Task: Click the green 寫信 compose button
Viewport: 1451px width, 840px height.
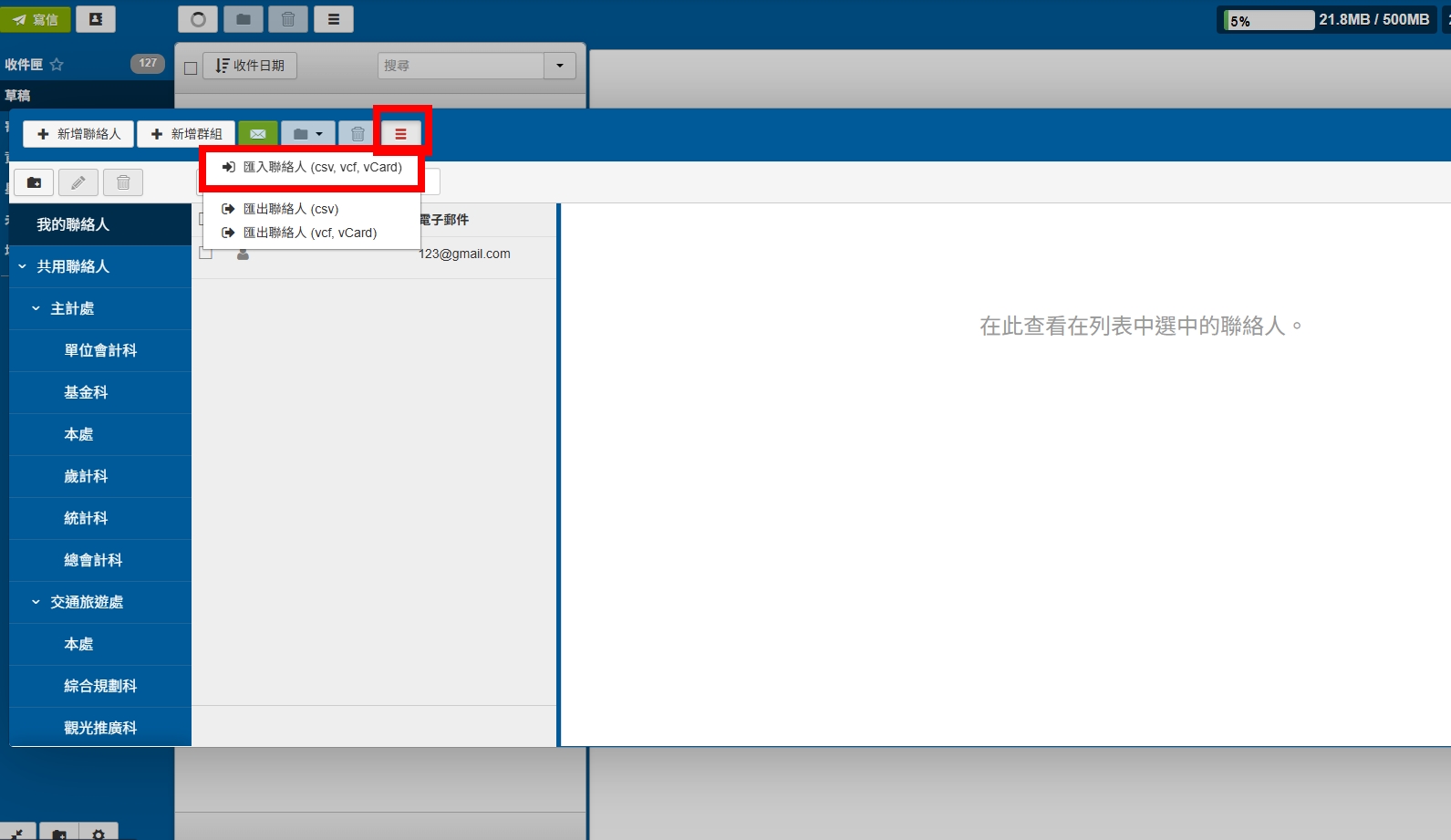Action: pos(36,19)
